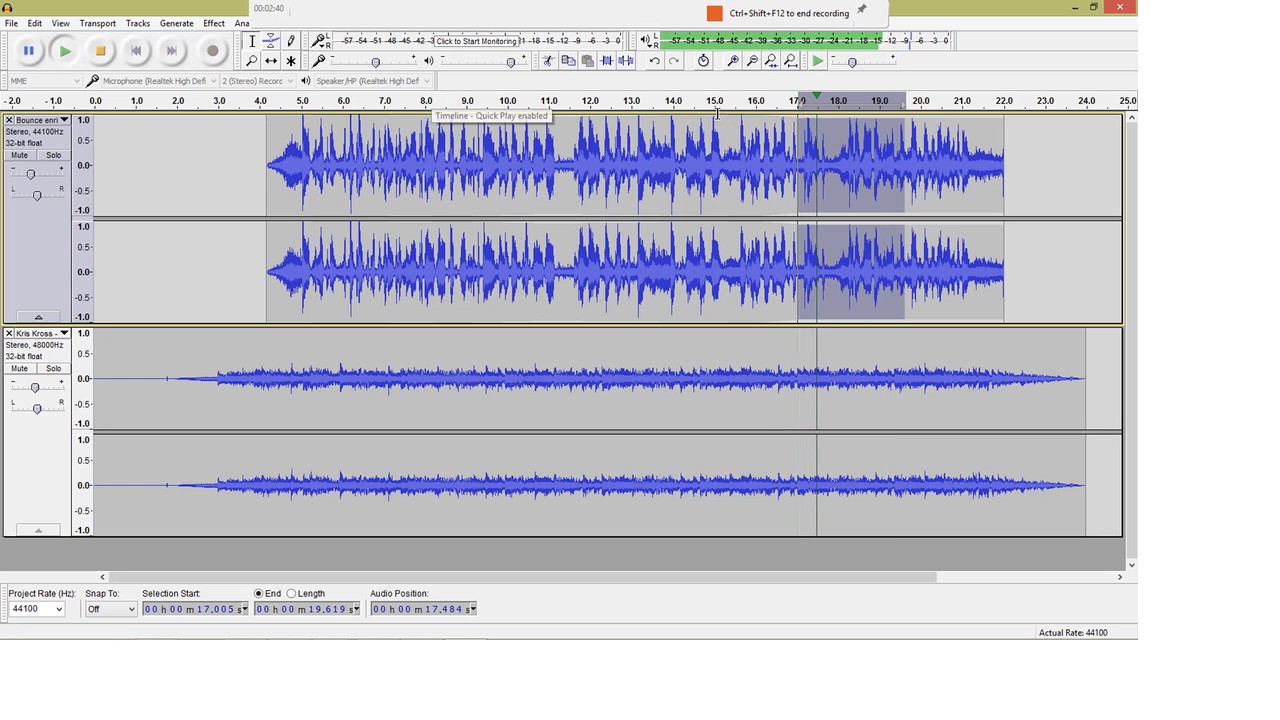This screenshot has width=1280, height=720.
Task: Zoom In on the timeline
Action: click(733, 61)
